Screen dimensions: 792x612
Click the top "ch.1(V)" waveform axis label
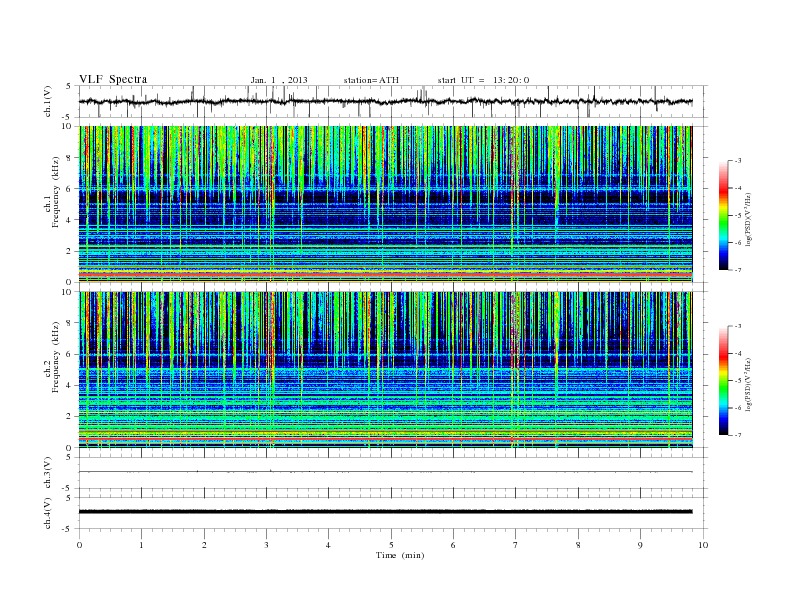point(48,101)
